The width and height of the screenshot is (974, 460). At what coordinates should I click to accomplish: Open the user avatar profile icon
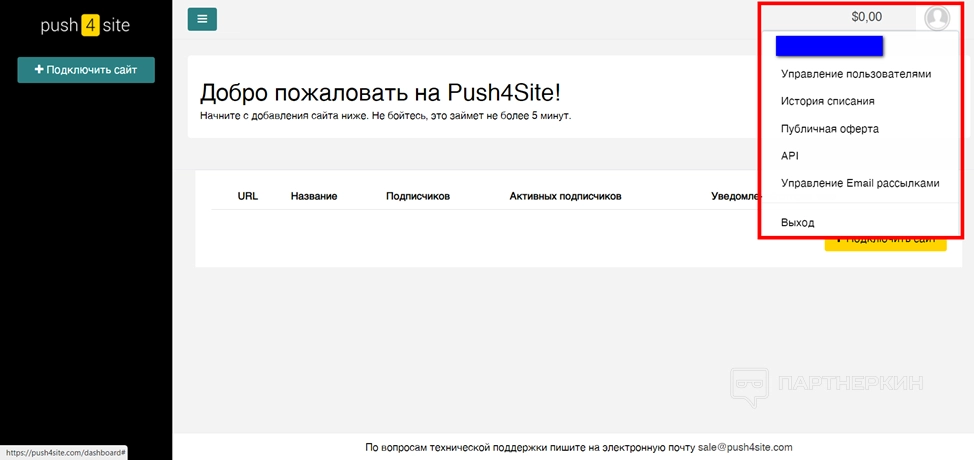pos(937,17)
